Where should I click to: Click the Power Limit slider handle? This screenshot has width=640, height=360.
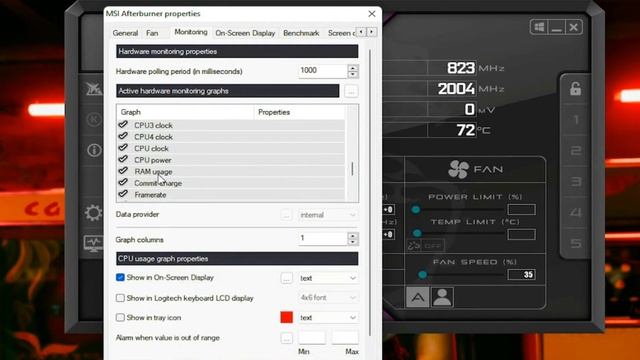[416, 209]
